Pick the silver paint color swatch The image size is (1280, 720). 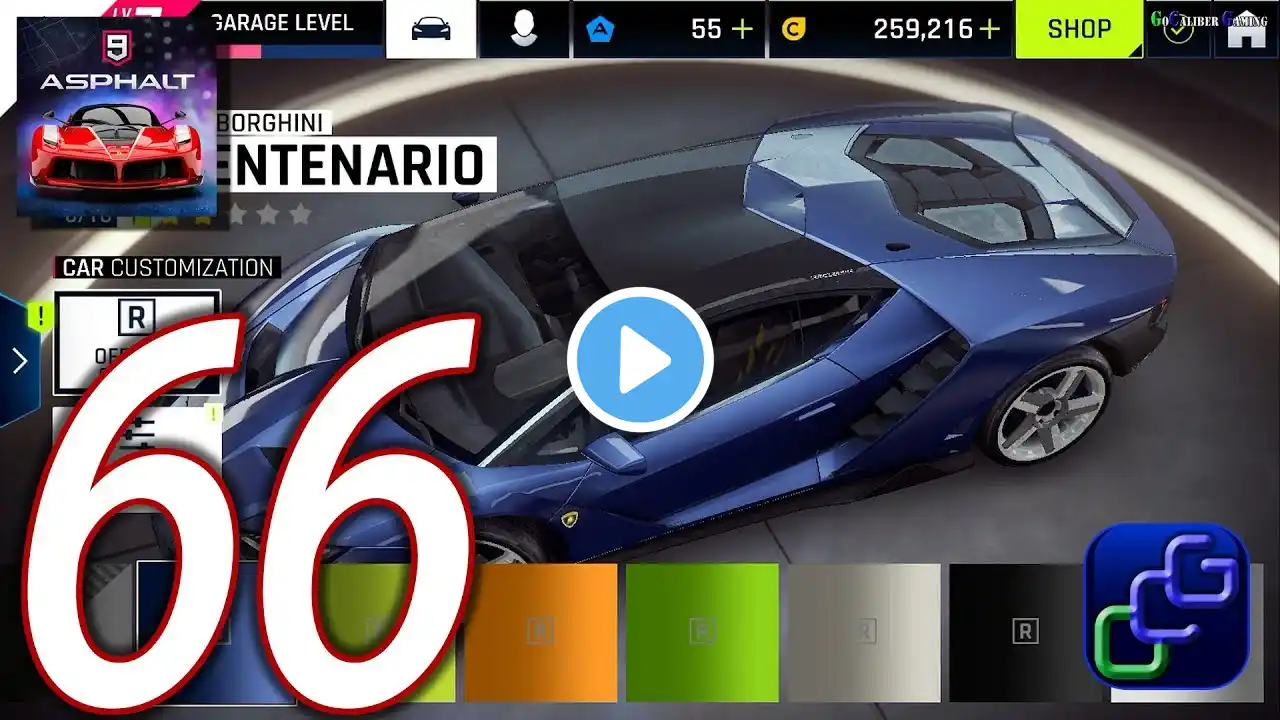tap(864, 632)
